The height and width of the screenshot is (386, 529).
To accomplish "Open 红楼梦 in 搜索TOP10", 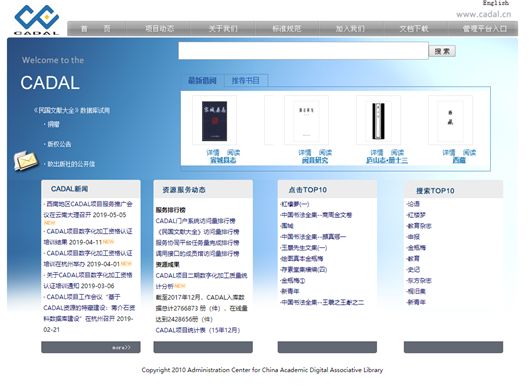I will 416,215.
